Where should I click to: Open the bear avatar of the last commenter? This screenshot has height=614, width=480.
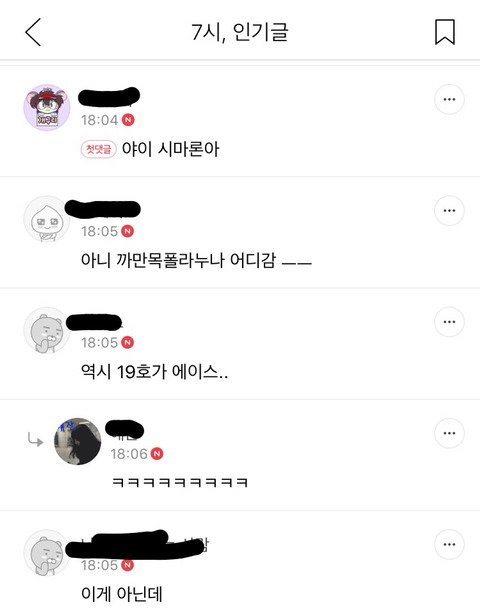click(47, 553)
